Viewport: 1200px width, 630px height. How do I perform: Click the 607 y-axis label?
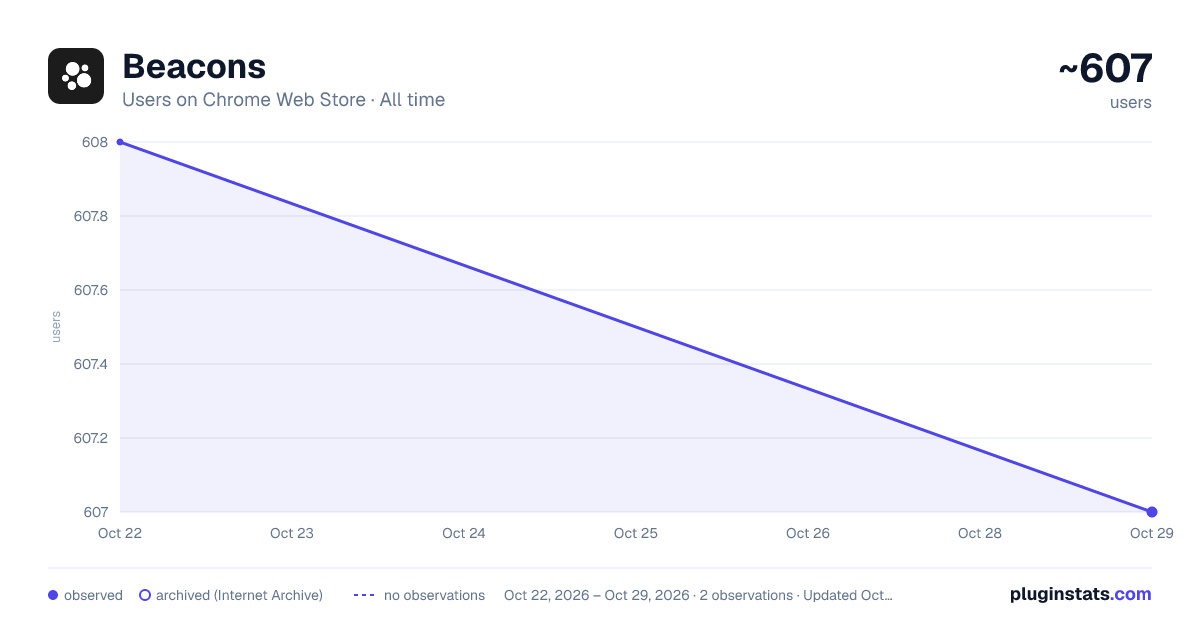pos(96,512)
